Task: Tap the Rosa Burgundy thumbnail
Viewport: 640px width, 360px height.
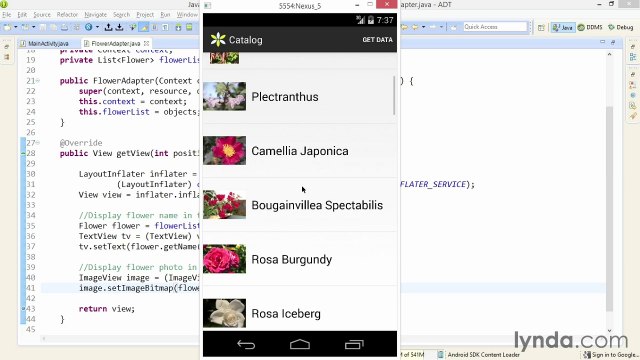Action: click(x=224, y=259)
